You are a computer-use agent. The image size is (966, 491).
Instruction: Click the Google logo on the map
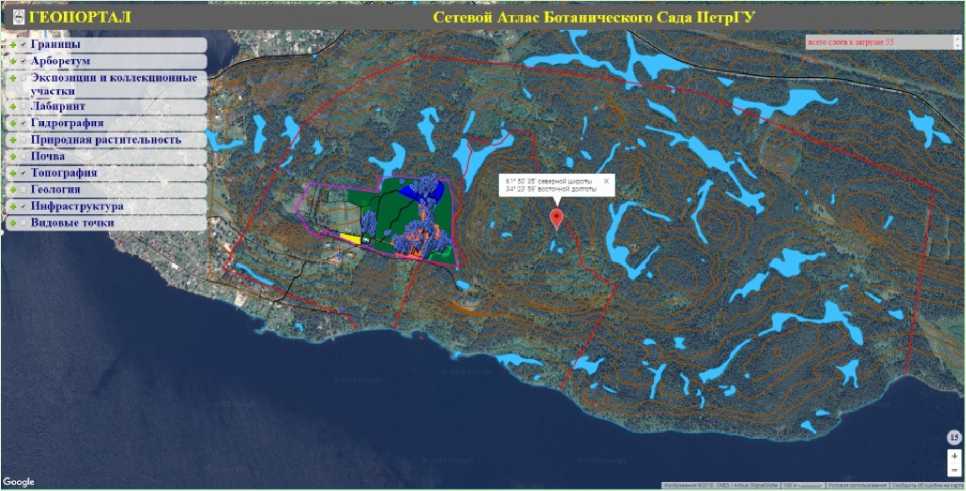(x=18, y=482)
